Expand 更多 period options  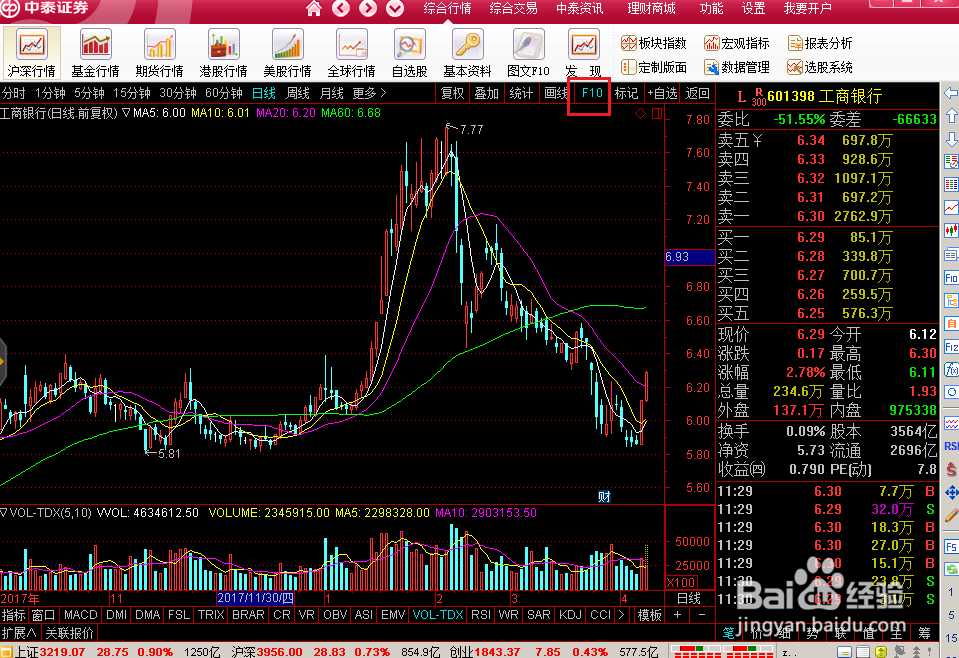coord(369,94)
